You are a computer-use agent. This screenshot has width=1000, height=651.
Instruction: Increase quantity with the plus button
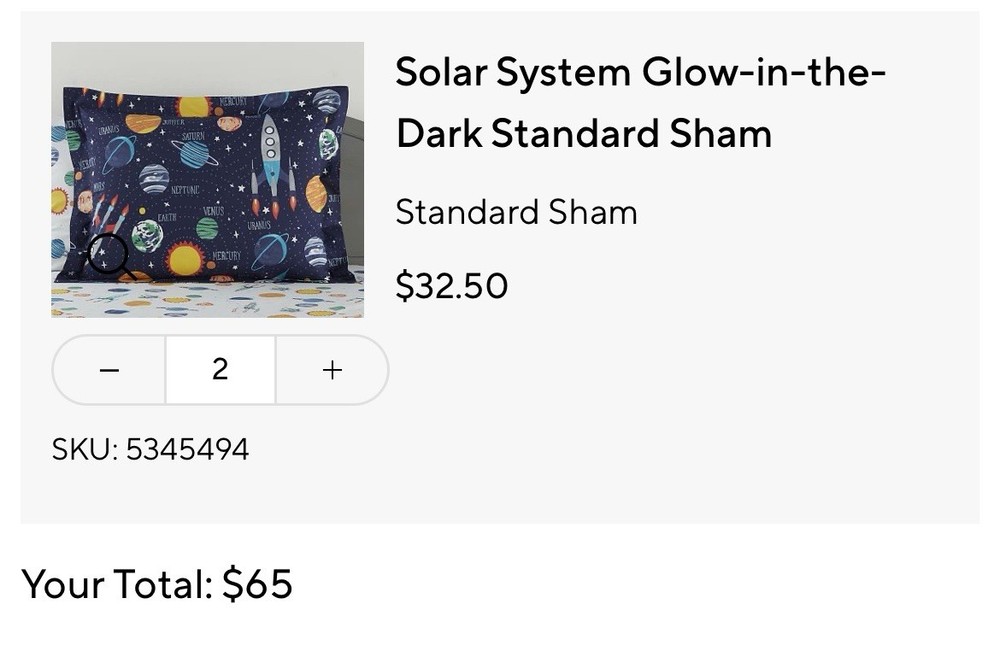click(332, 370)
